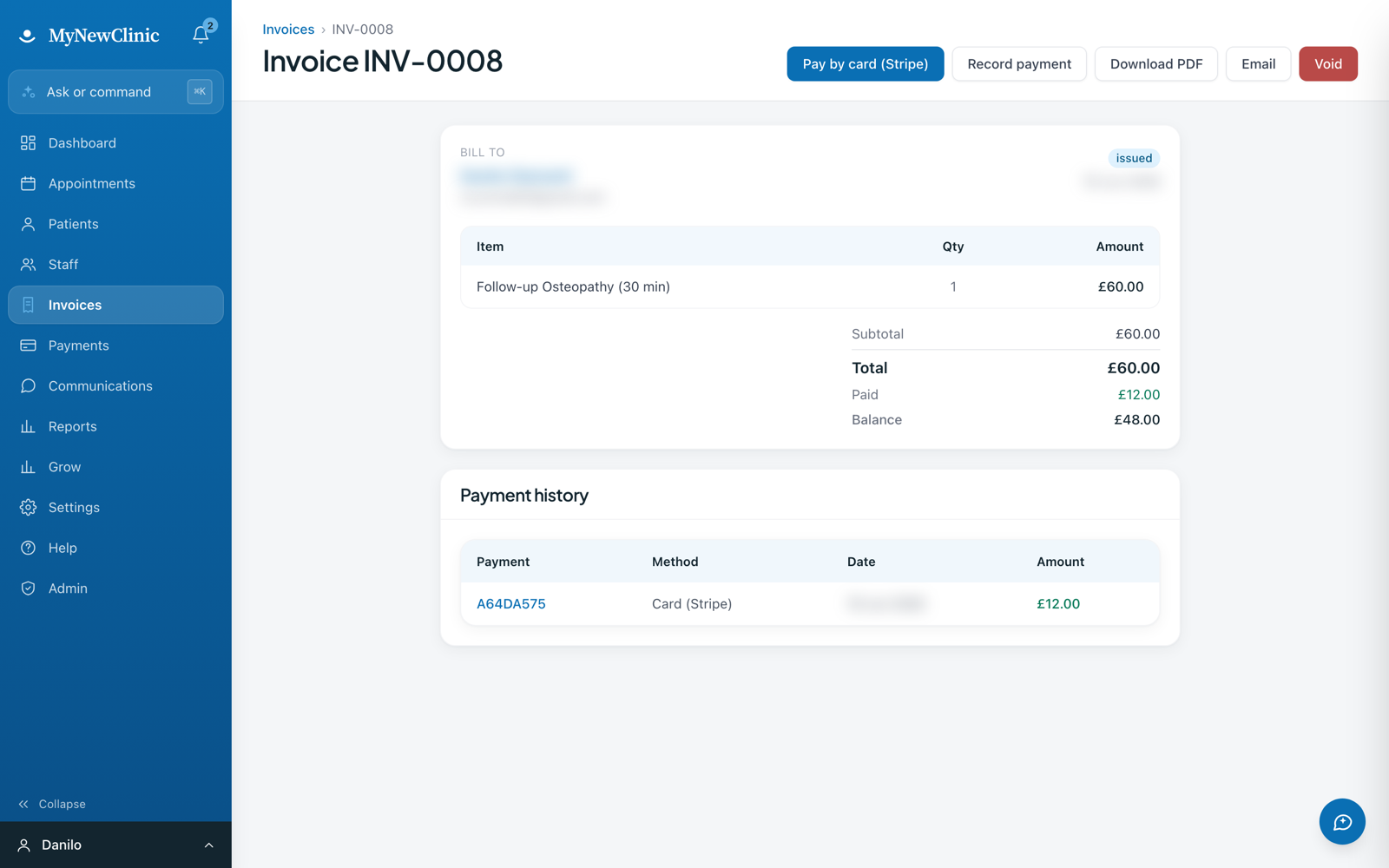Click the Staff people icon
Viewport: 1389px width, 868px height.
click(x=28, y=264)
